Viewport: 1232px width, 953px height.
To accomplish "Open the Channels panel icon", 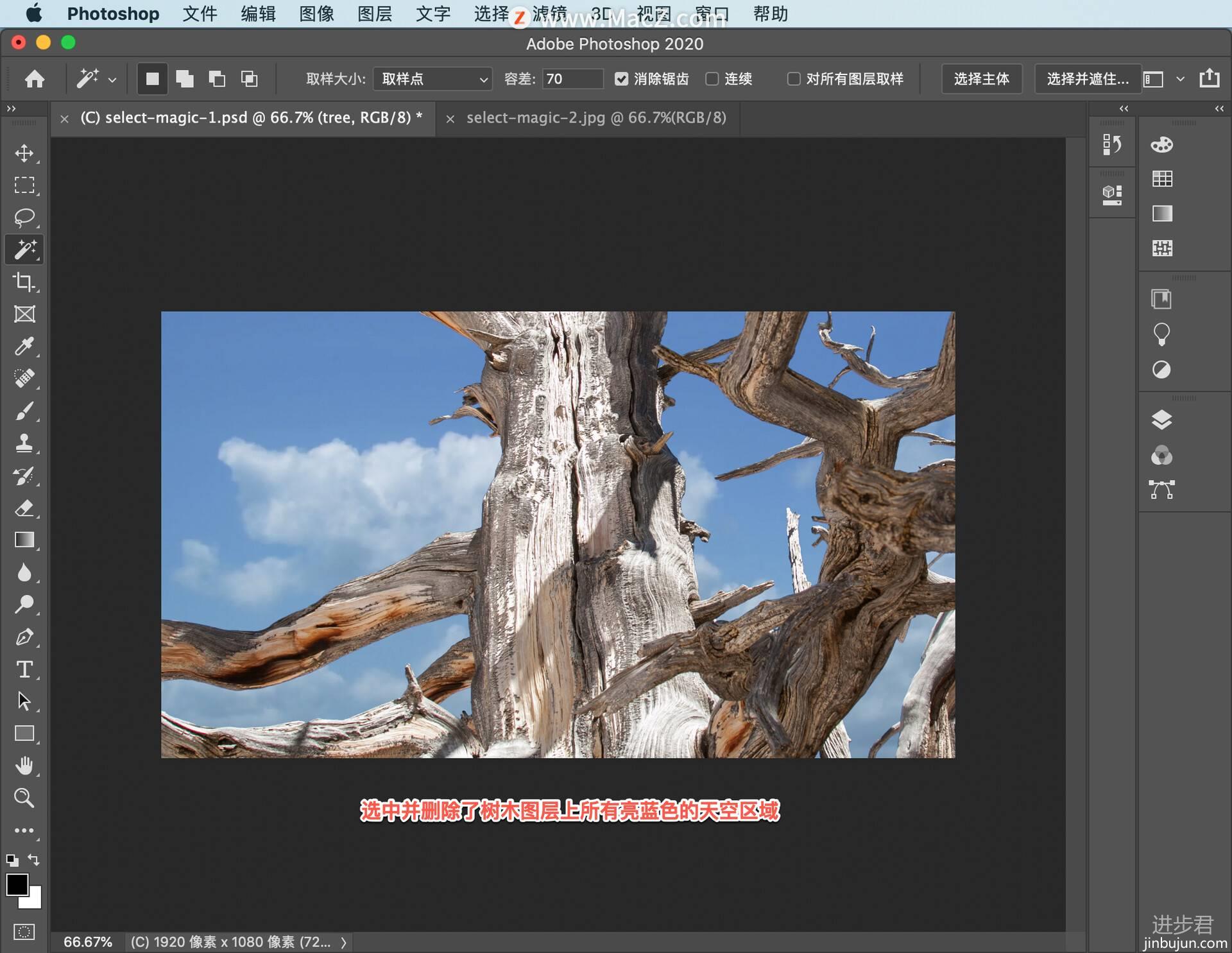I will point(1162,456).
